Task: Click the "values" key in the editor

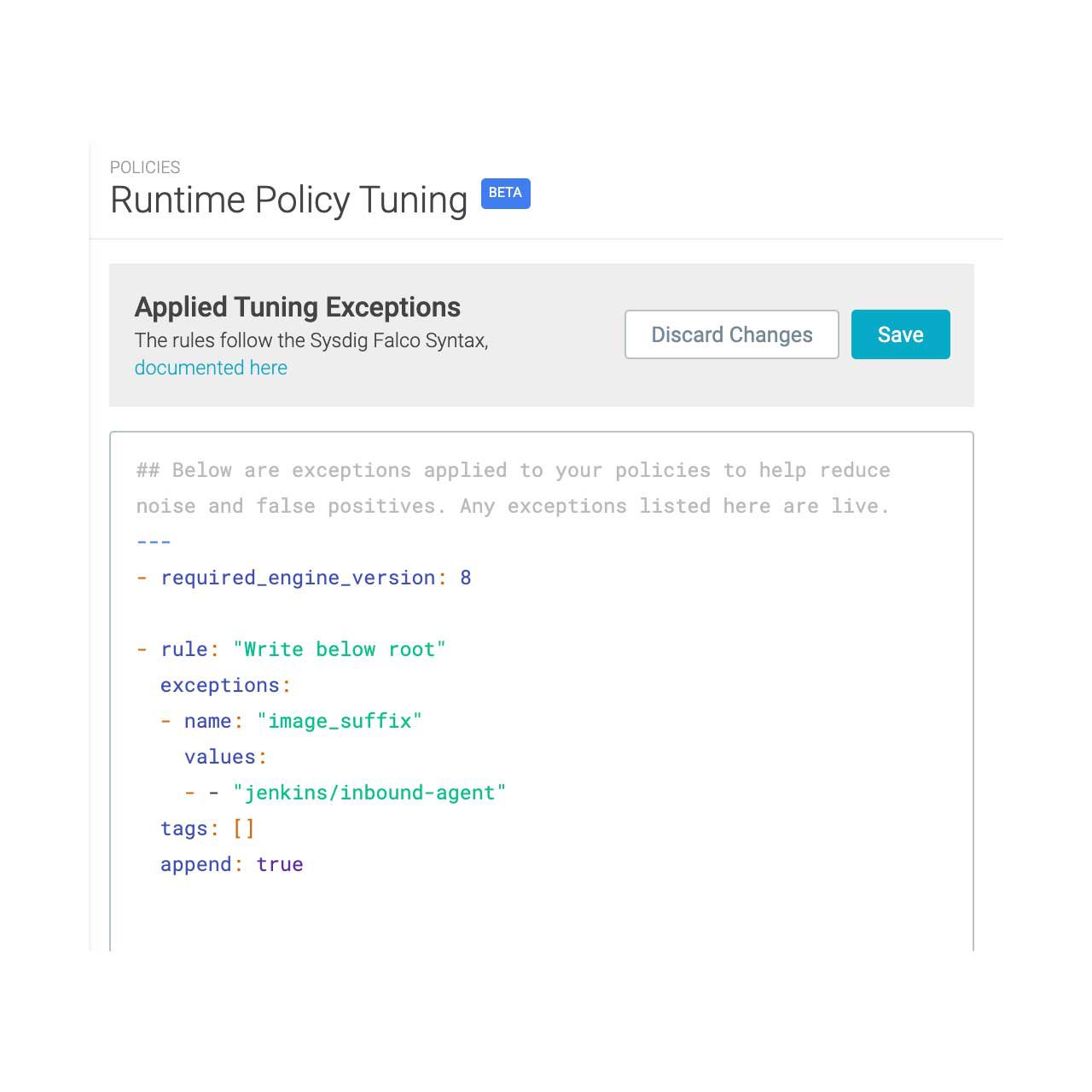Action: pos(220,757)
